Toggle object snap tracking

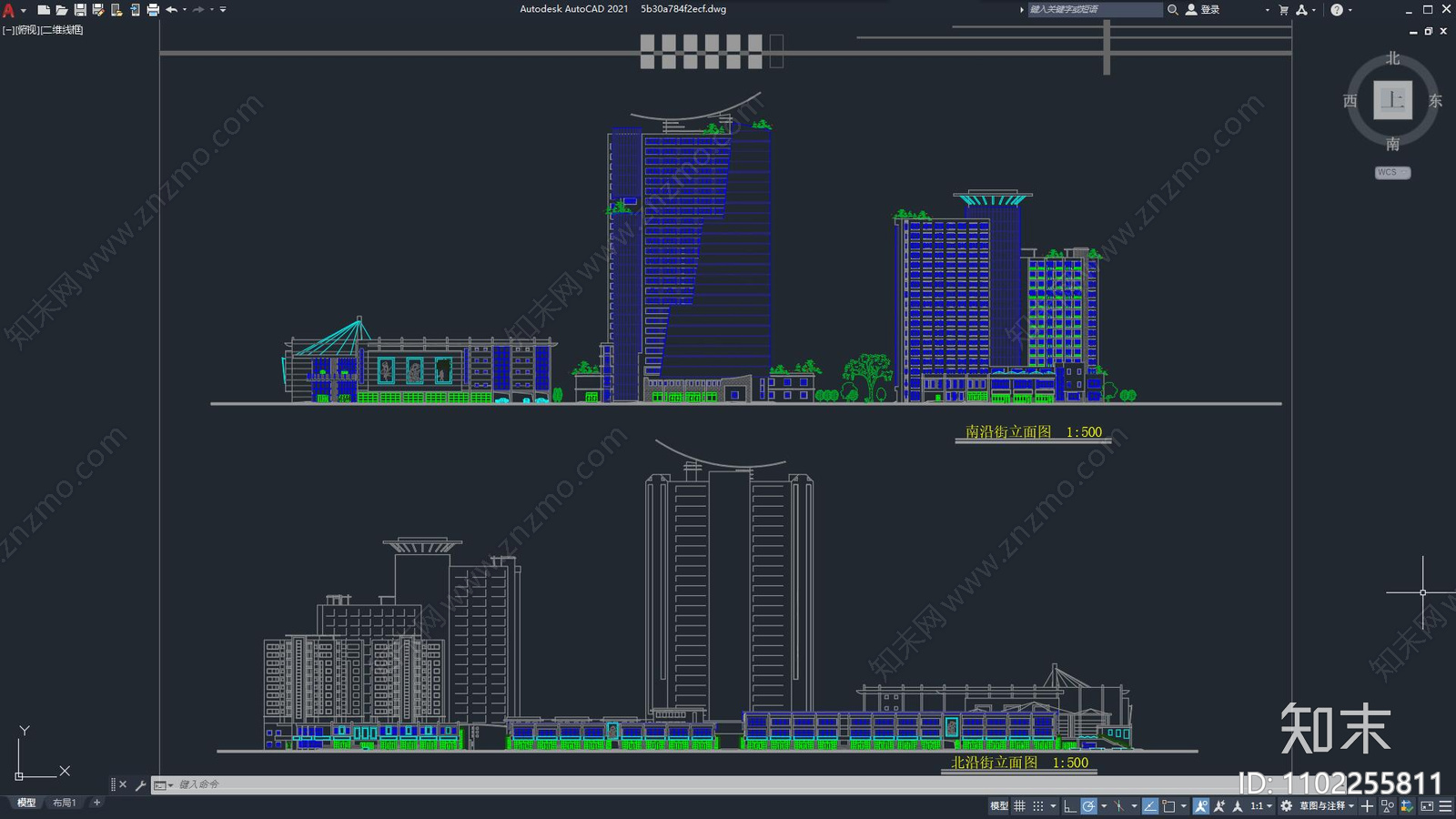(1150, 806)
